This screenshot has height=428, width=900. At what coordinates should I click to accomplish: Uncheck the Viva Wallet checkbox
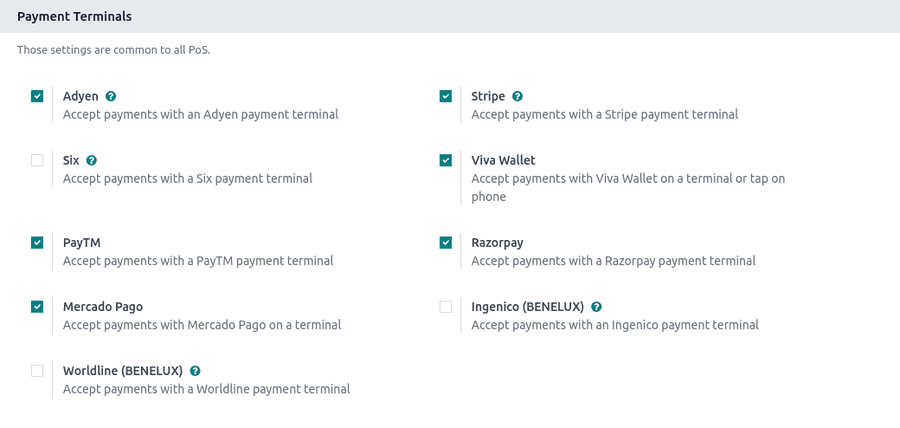(446, 160)
